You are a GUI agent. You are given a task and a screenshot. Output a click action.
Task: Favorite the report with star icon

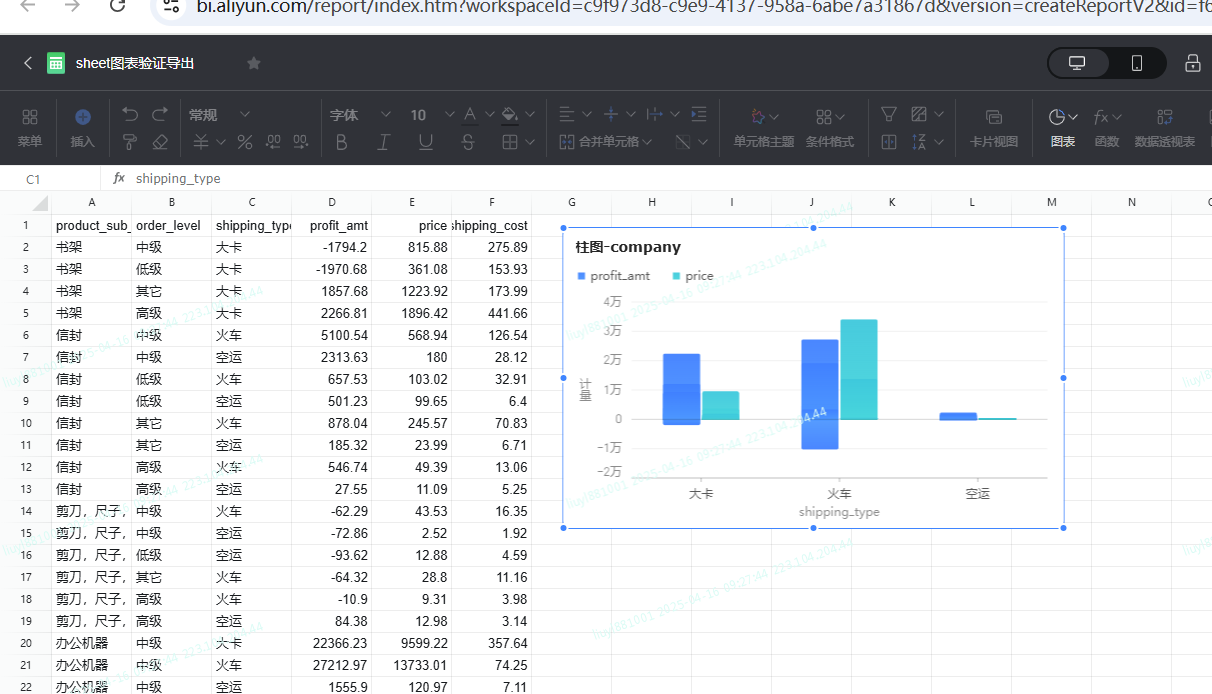pos(254,63)
